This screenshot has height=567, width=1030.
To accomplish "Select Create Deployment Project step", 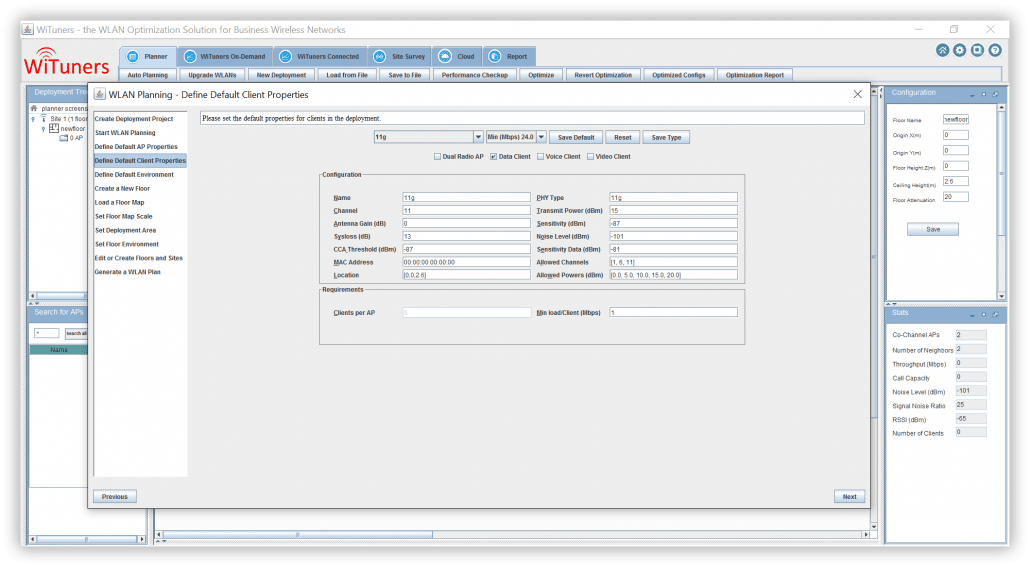I will point(134,119).
